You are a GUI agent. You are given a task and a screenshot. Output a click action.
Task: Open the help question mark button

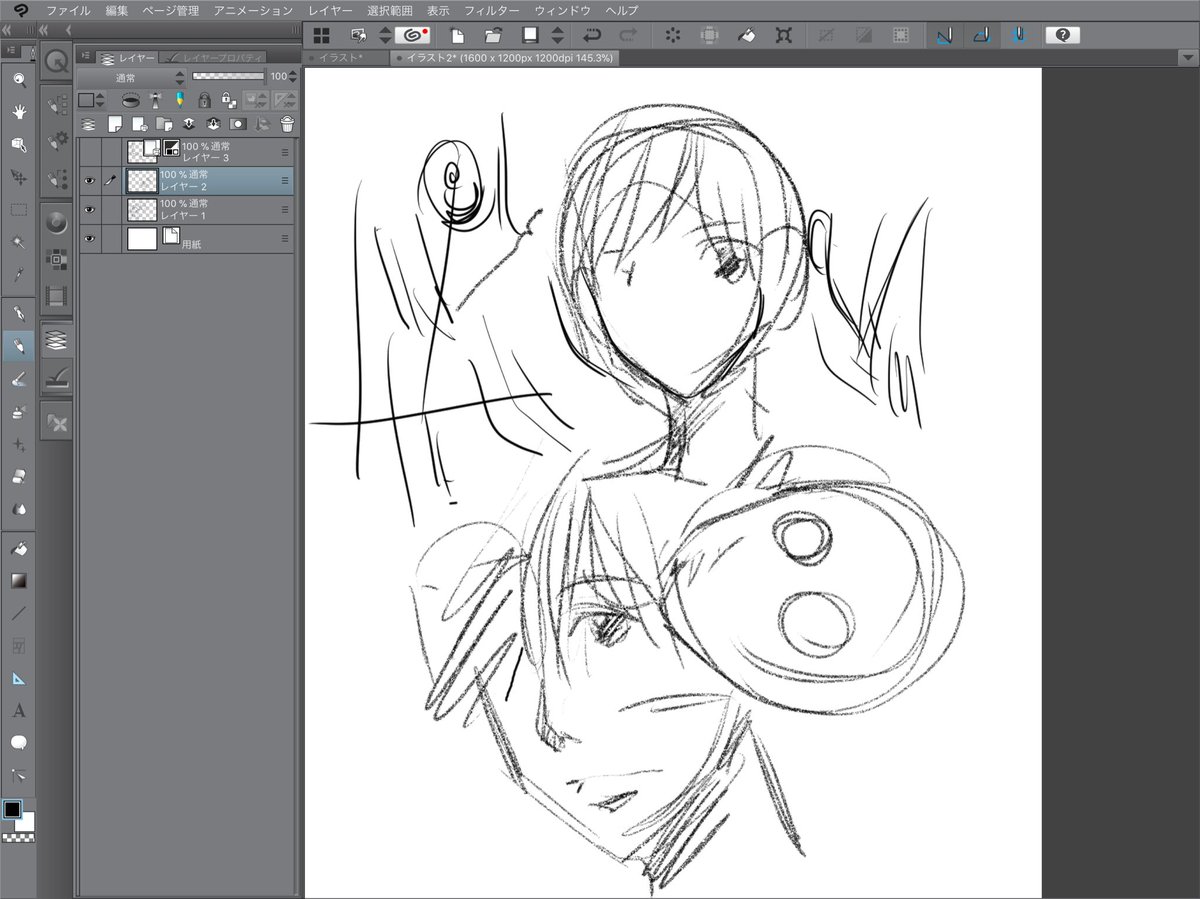[1062, 35]
